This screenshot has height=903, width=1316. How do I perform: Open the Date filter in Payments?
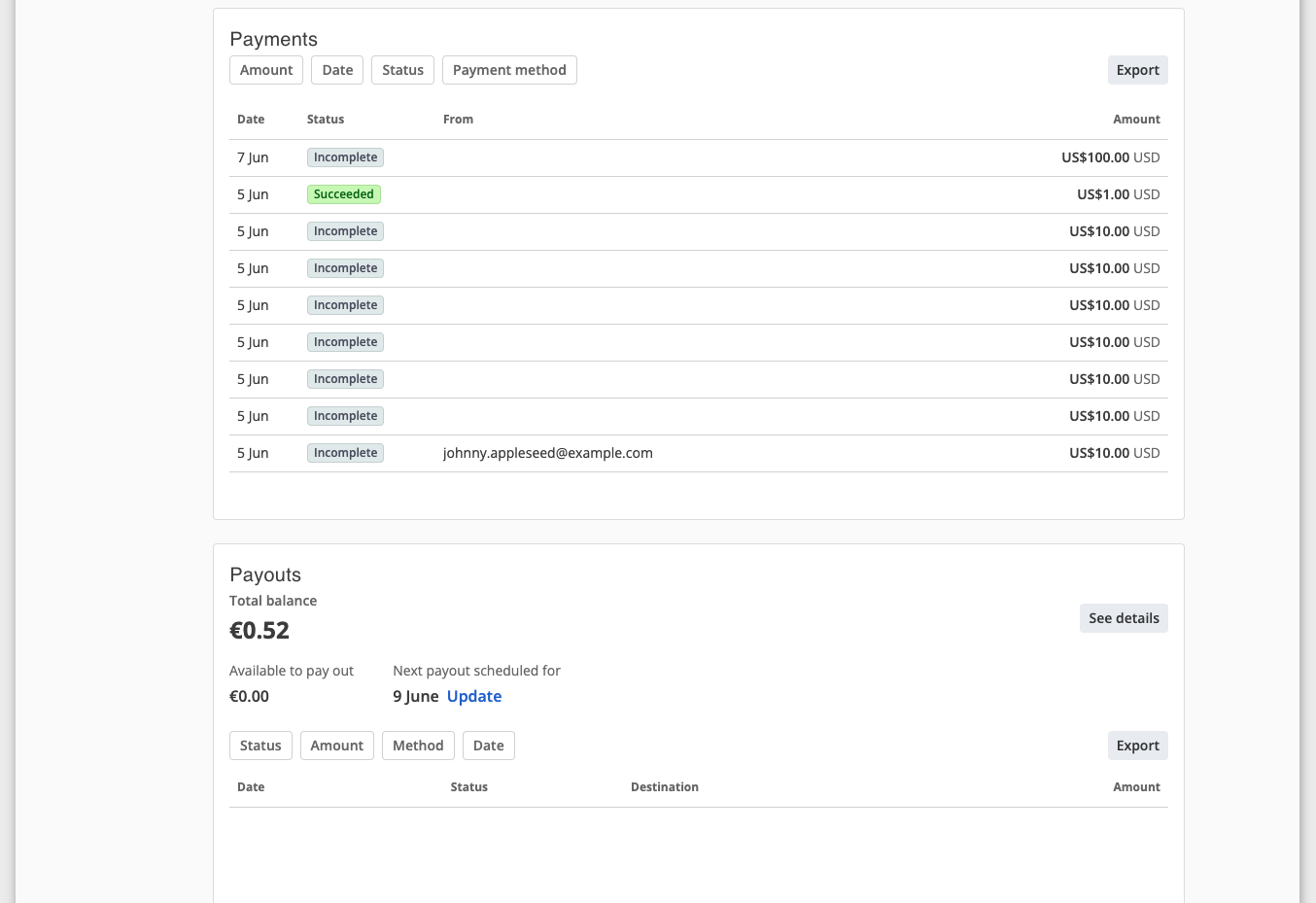337,69
